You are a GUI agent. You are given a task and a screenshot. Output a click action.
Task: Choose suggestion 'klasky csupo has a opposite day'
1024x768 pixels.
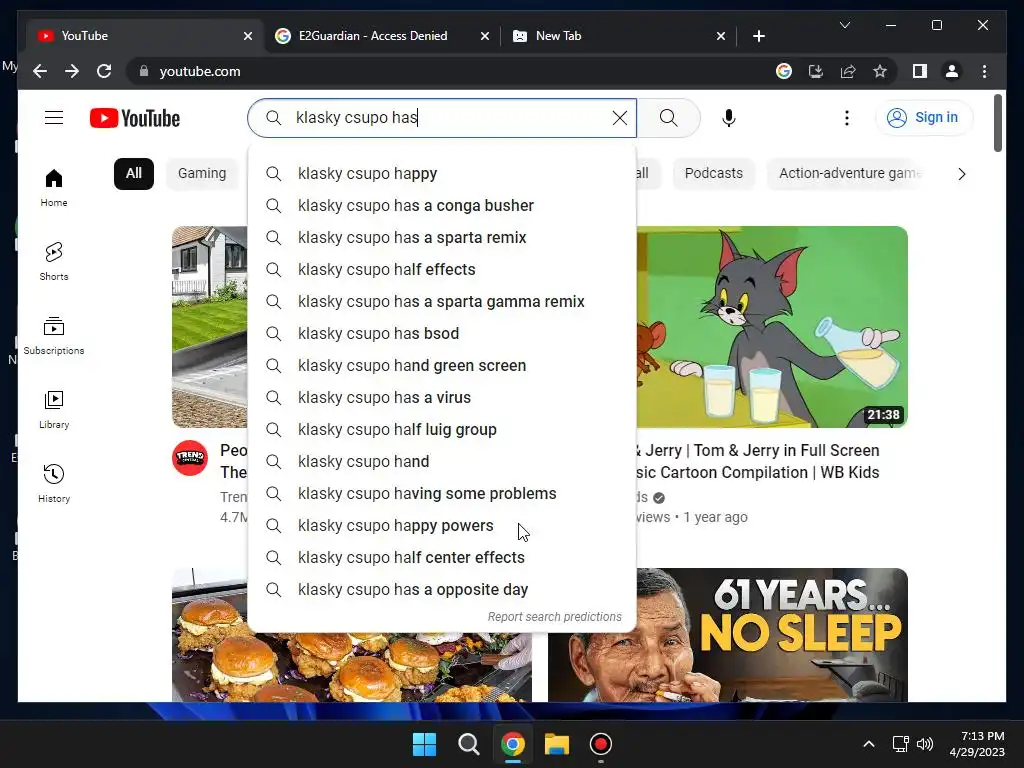coord(441,590)
